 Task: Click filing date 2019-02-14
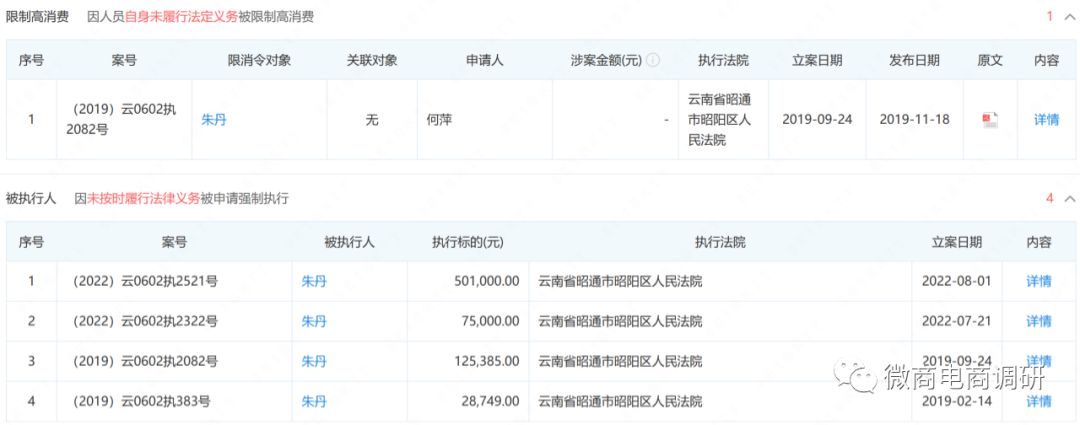(x=957, y=401)
